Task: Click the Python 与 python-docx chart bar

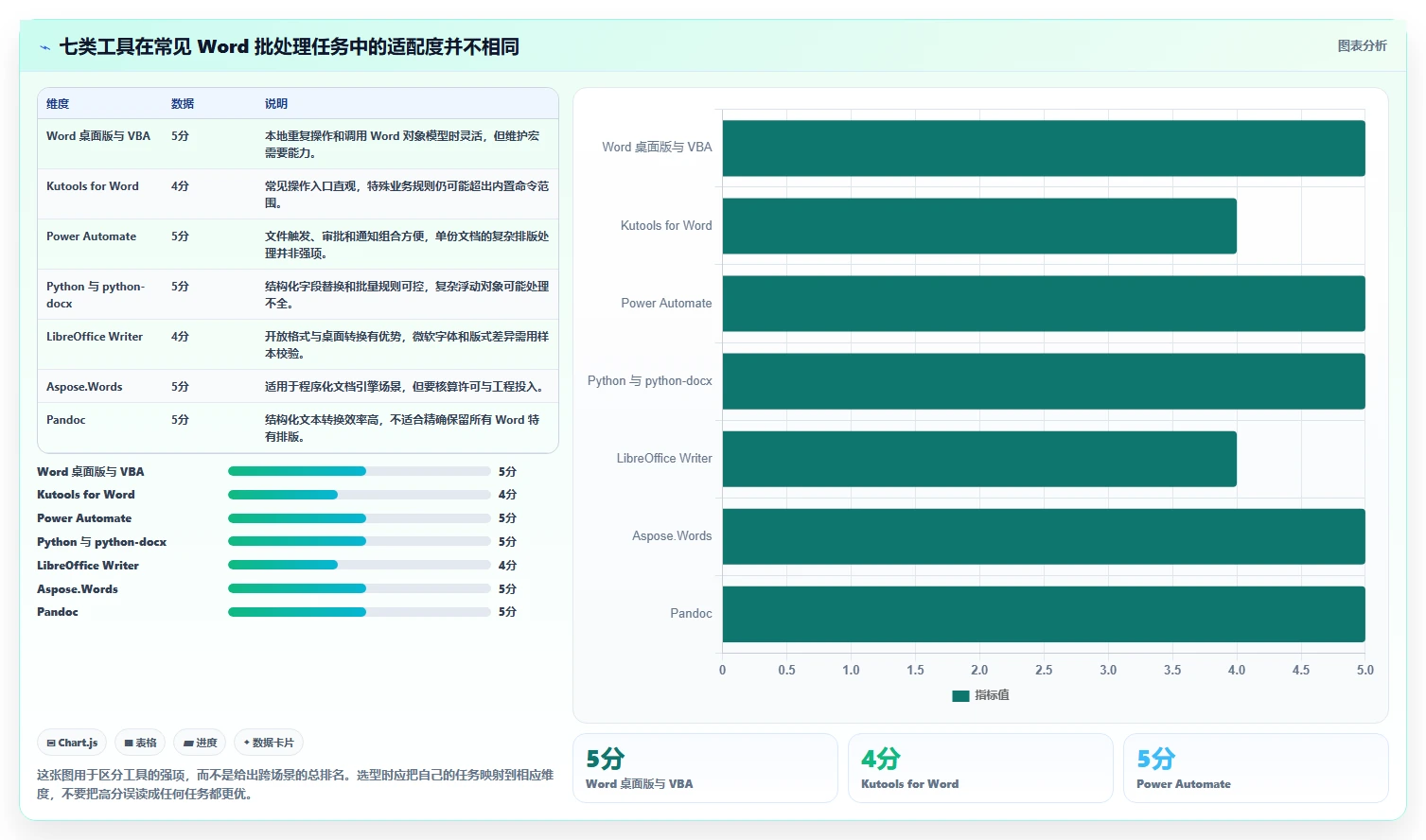Action: coord(1044,381)
